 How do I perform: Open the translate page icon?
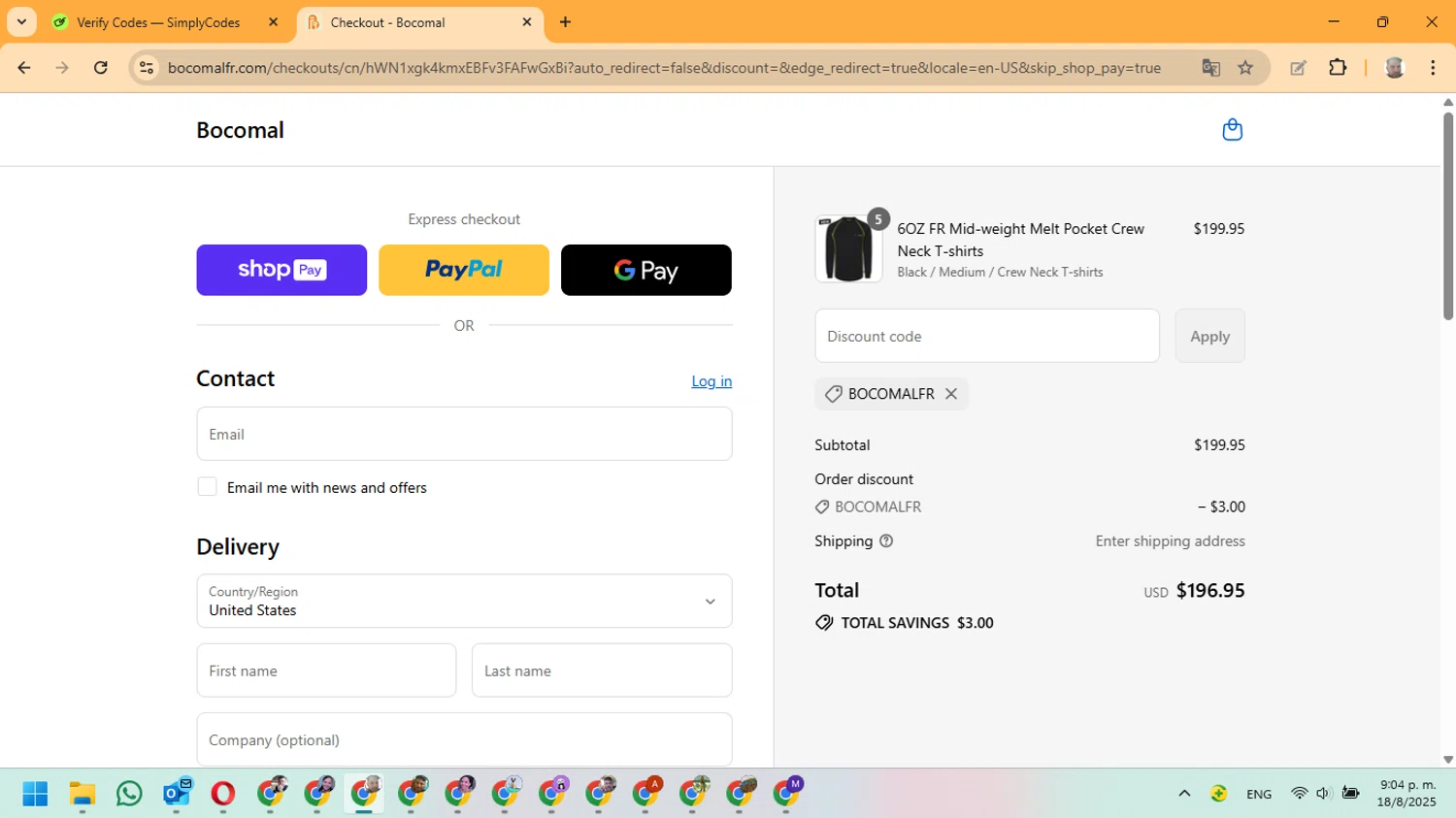tap(1210, 68)
